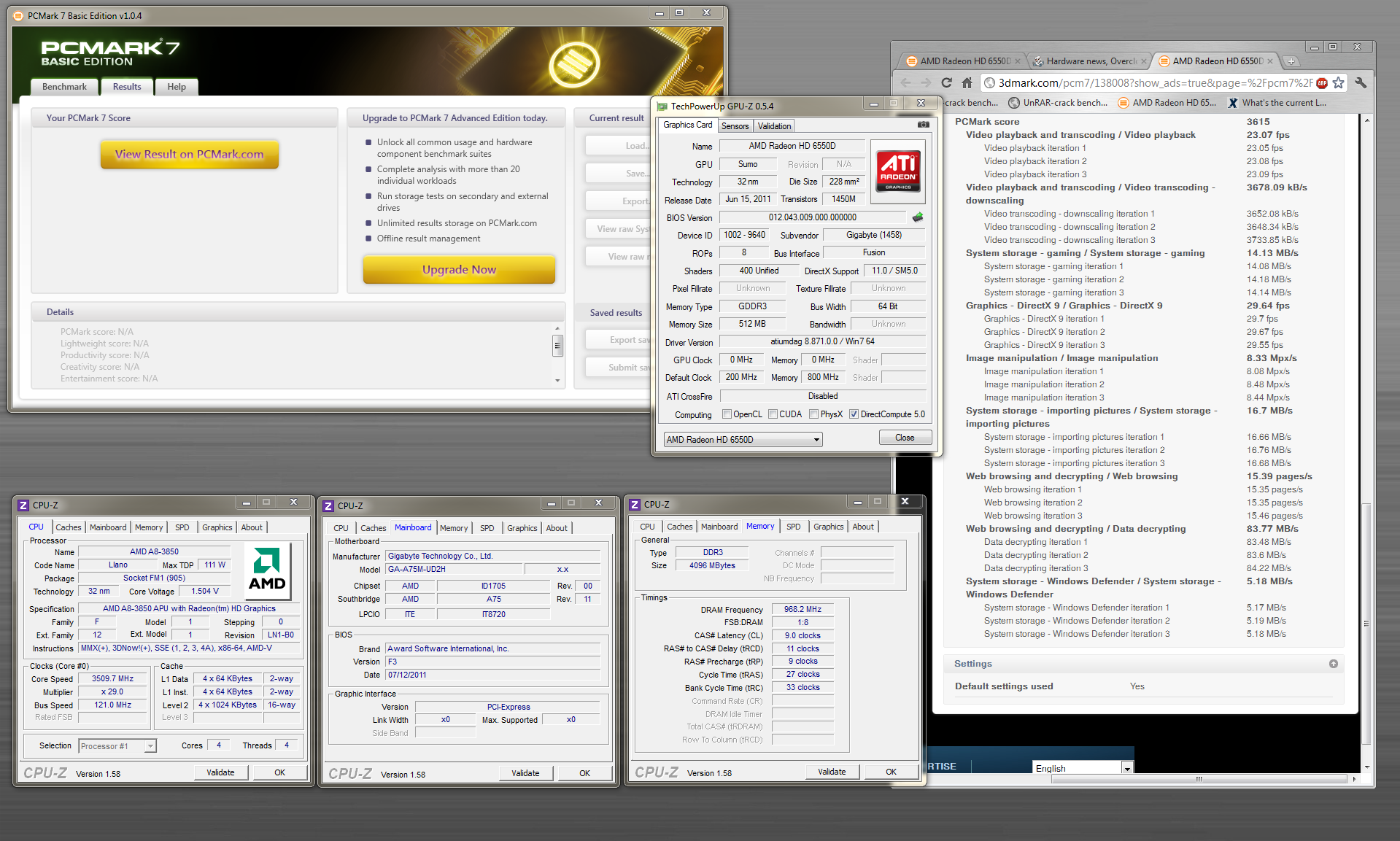Click the browser horizontal scrollbar thumb
The width and height of the screenshot is (1400, 841).
point(1198,779)
